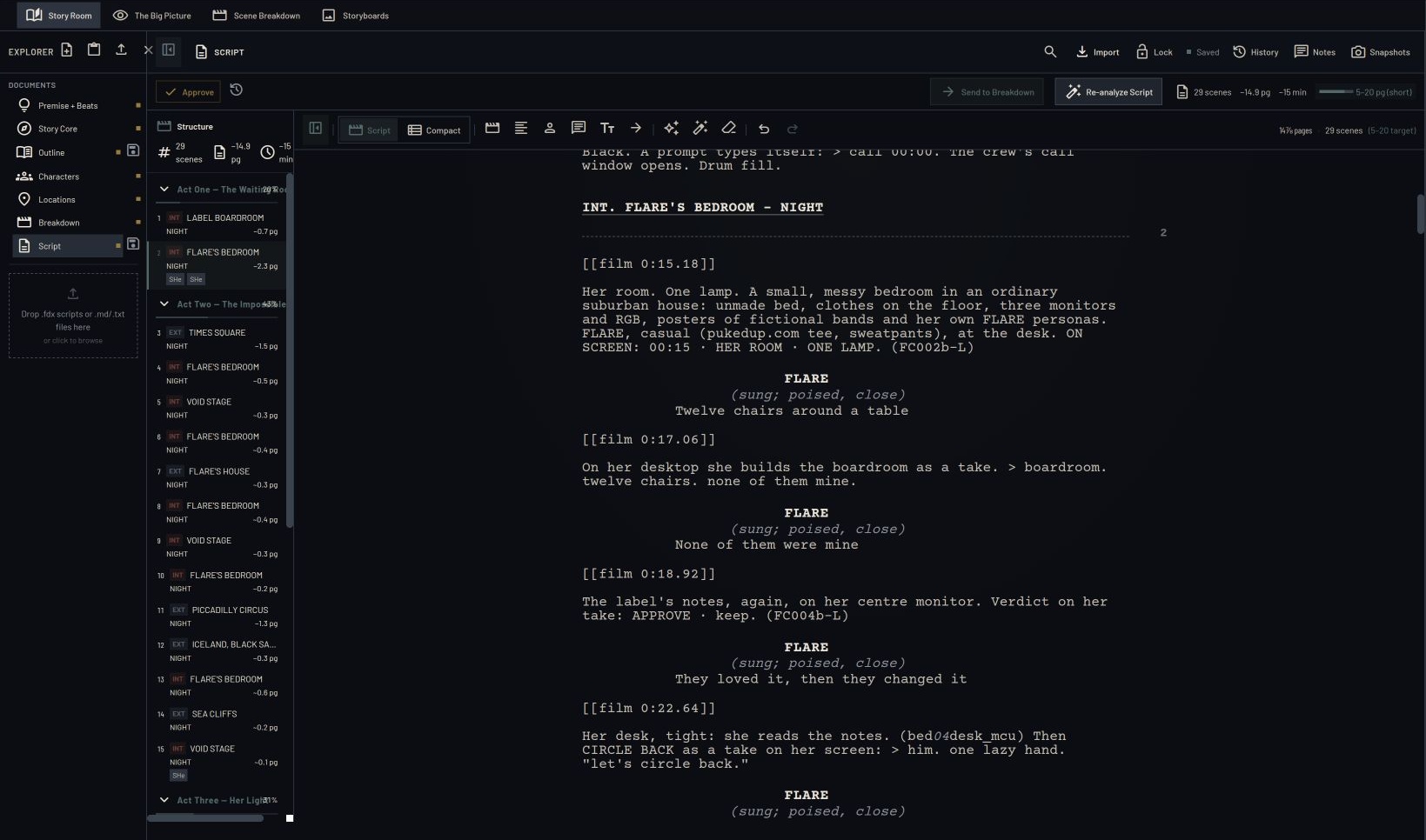The image size is (1426, 840).
Task: Click the save icon on the Script row
Action: pyautogui.click(x=133, y=244)
